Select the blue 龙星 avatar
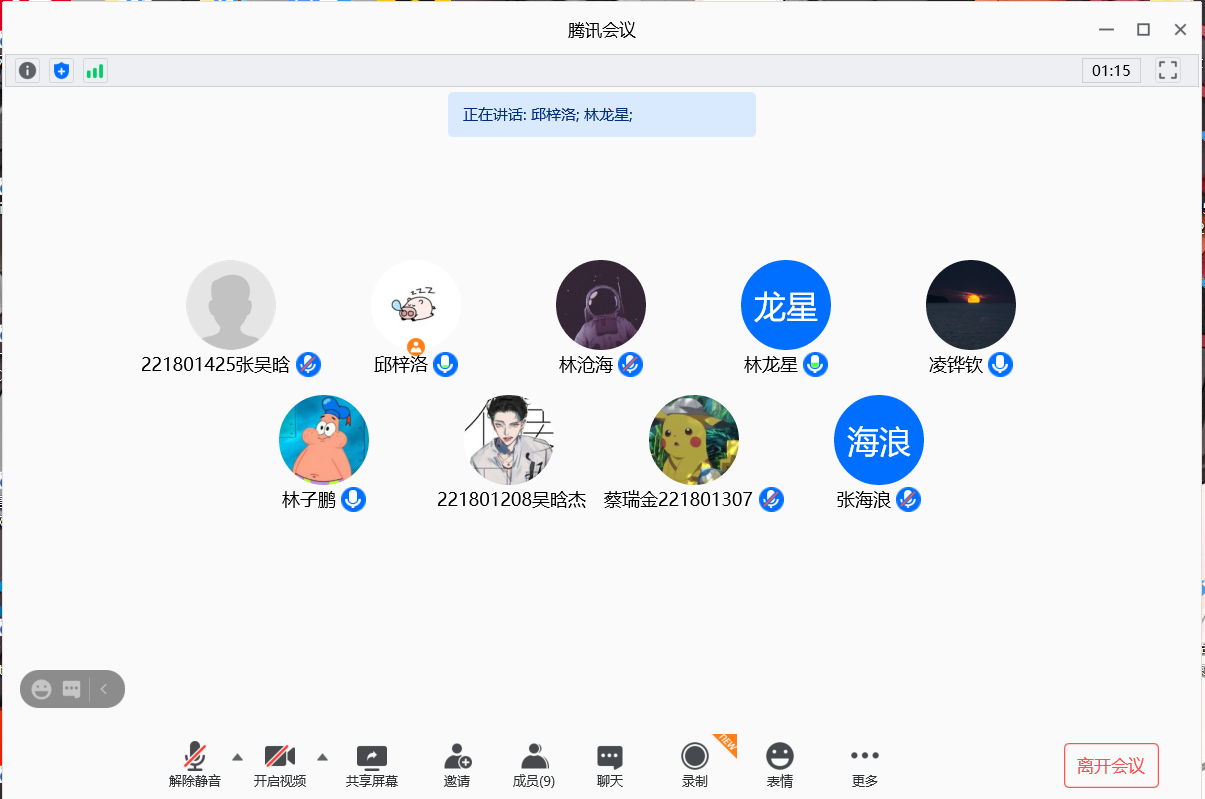This screenshot has height=799, width=1205. pos(786,305)
